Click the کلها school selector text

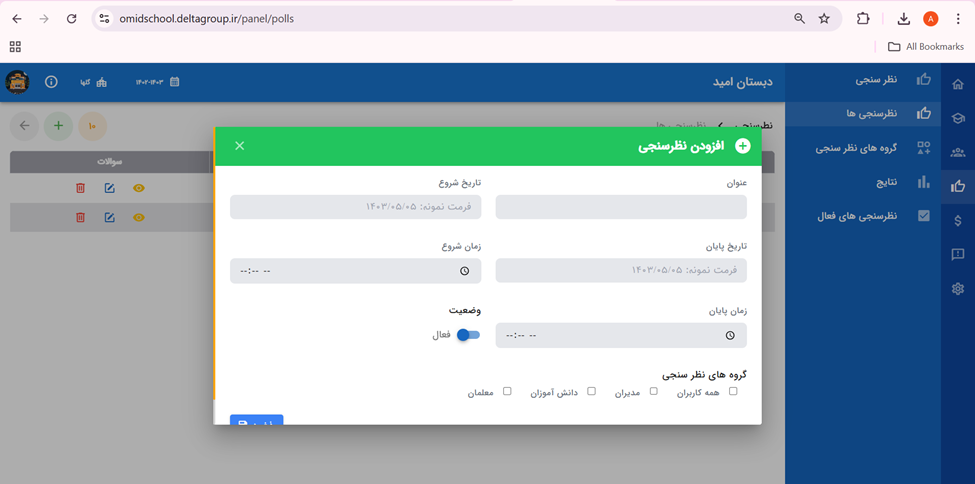85,82
